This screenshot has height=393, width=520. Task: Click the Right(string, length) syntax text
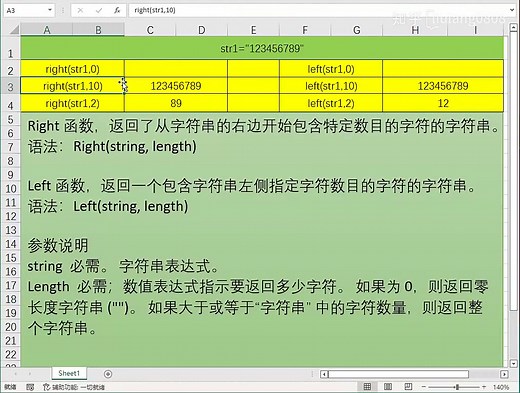(135, 146)
